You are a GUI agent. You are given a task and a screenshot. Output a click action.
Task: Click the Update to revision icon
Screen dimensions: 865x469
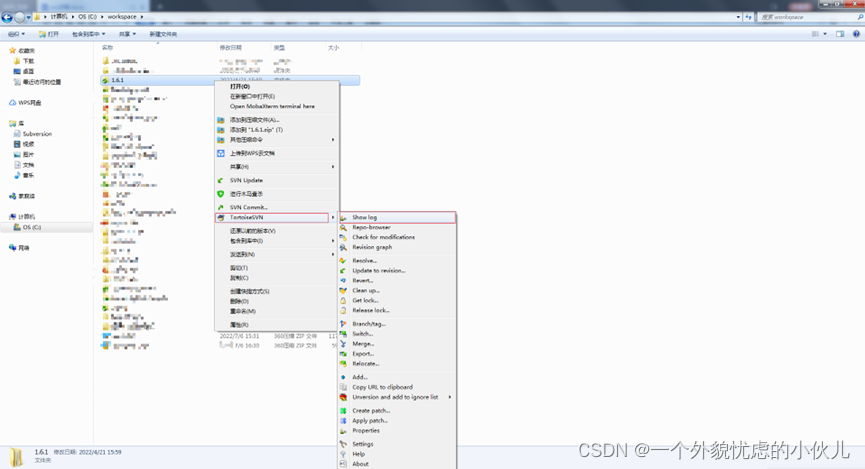(343, 271)
